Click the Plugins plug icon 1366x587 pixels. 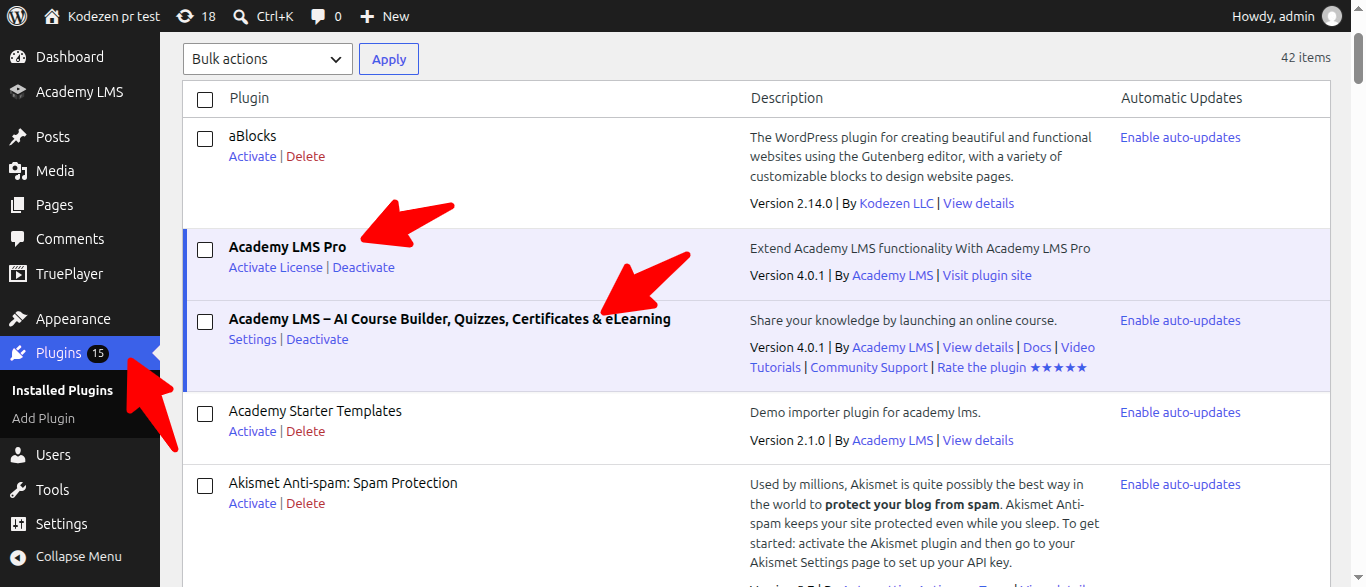point(18,353)
